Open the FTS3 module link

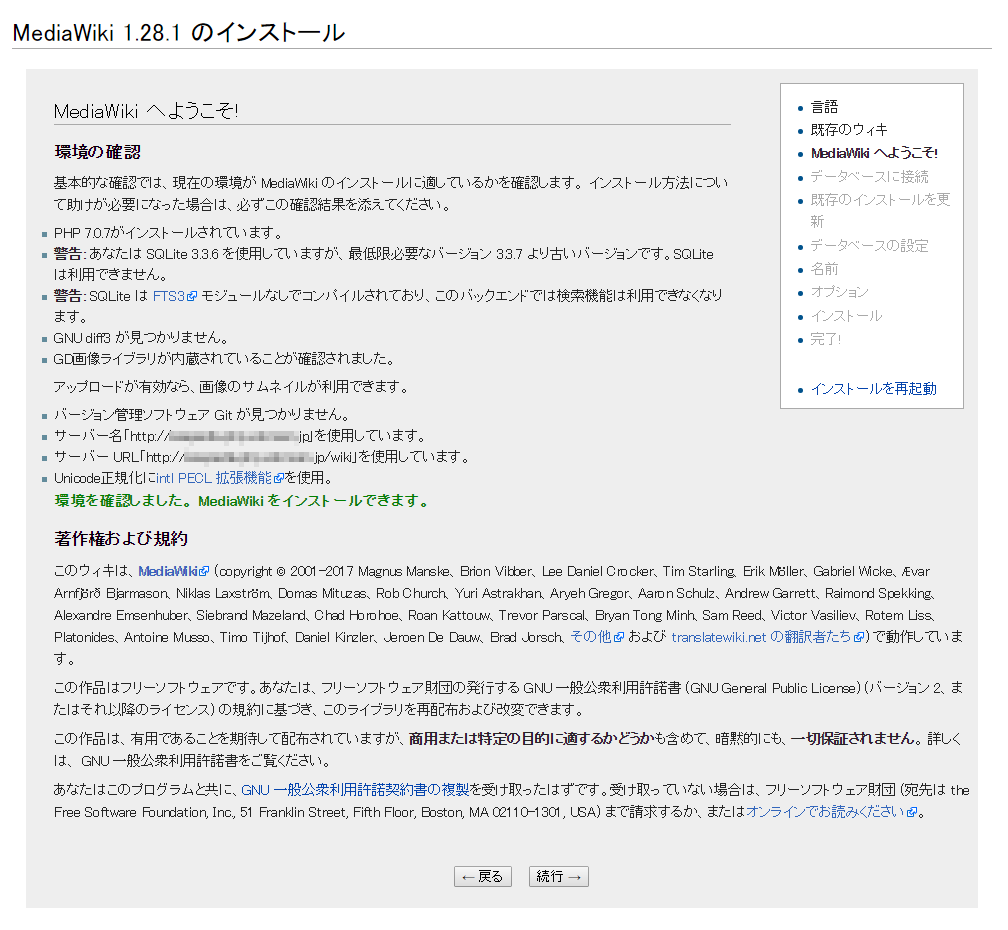tap(174, 296)
